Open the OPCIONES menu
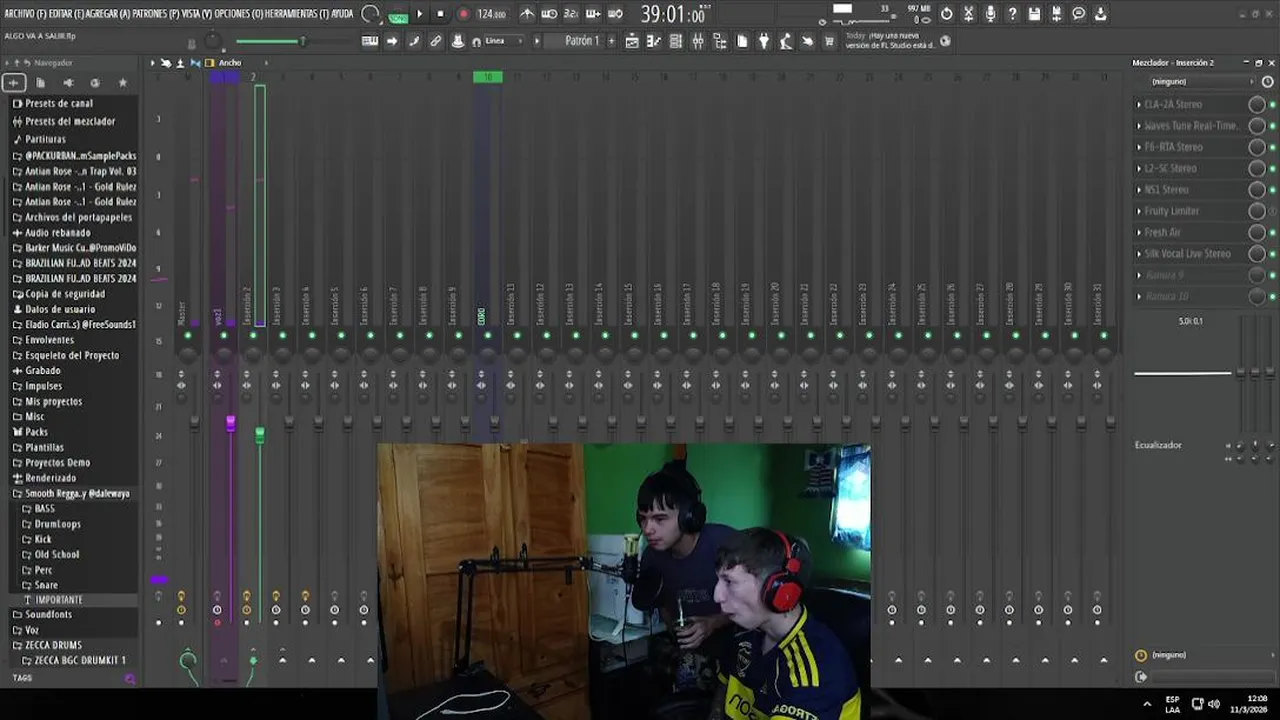This screenshot has width=1280, height=720. (240, 14)
